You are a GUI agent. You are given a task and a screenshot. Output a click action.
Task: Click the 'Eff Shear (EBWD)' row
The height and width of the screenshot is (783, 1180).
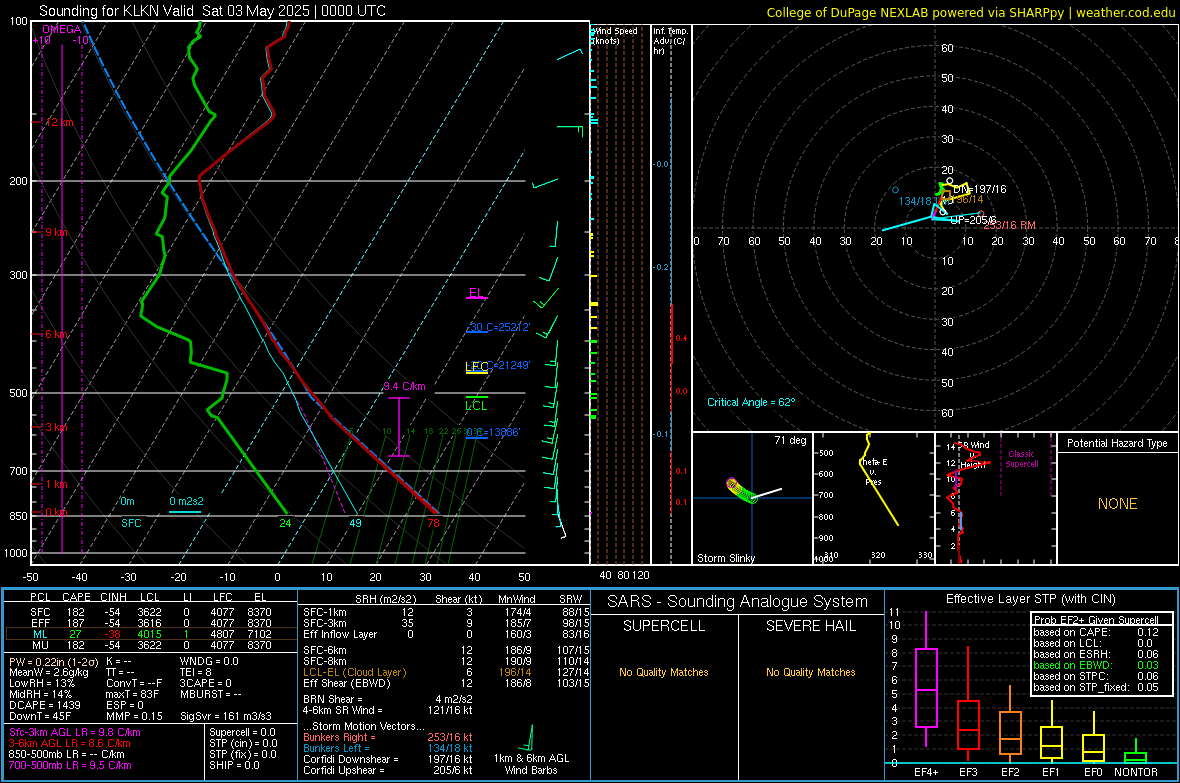[x=446, y=684]
